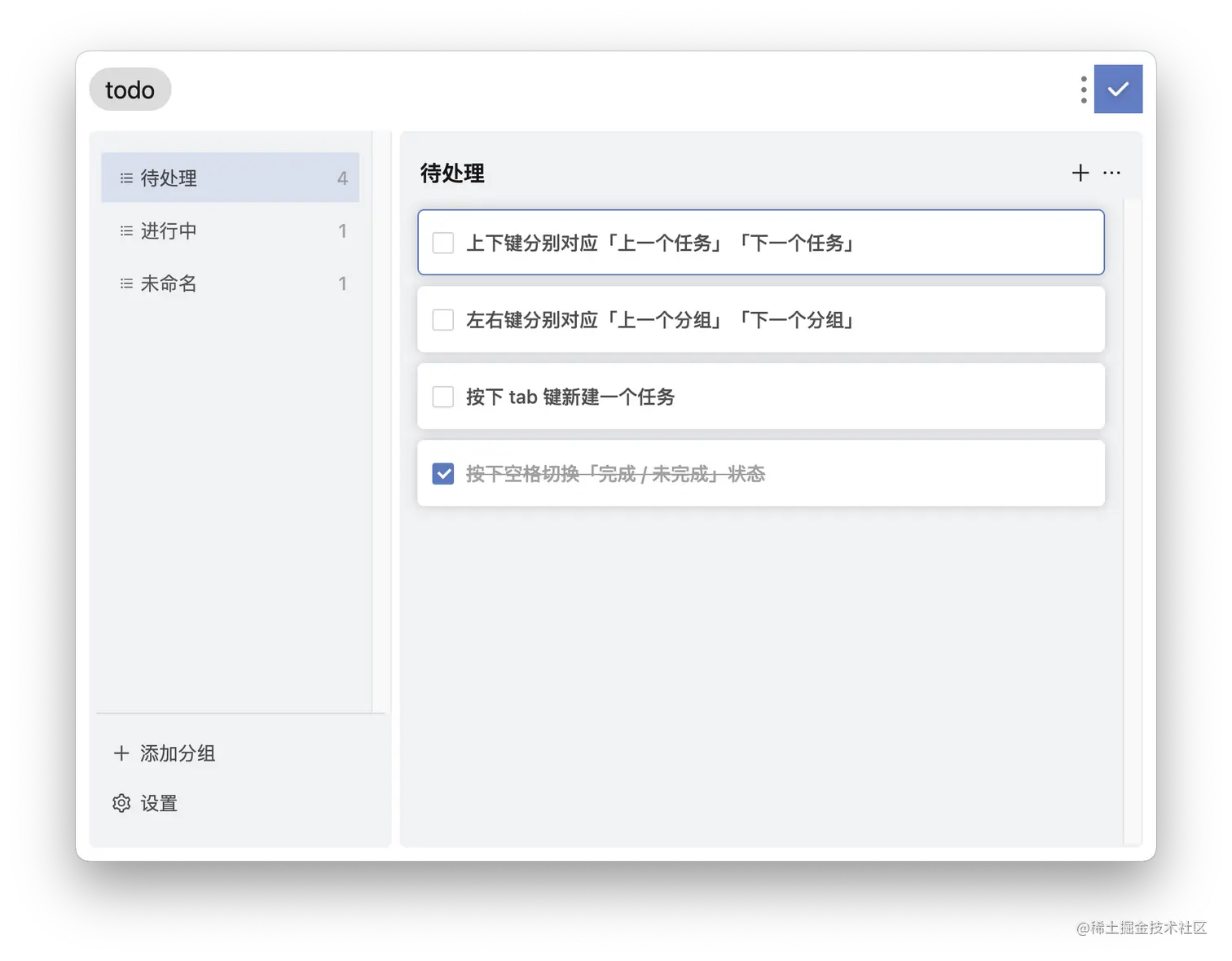Click the list icon beside 待处理 group
This screenshot has width=1232, height=961.
[126, 178]
